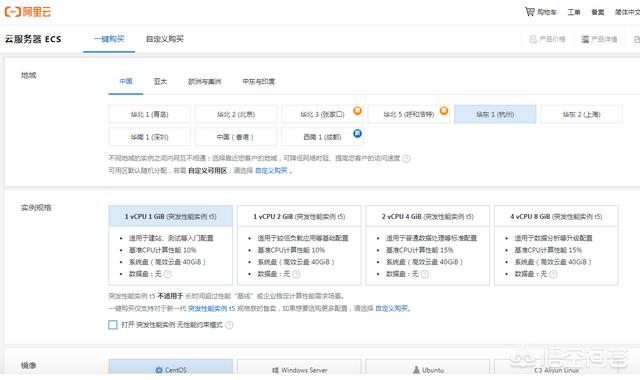
Task: Select the Windows Server image
Action: point(299,367)
